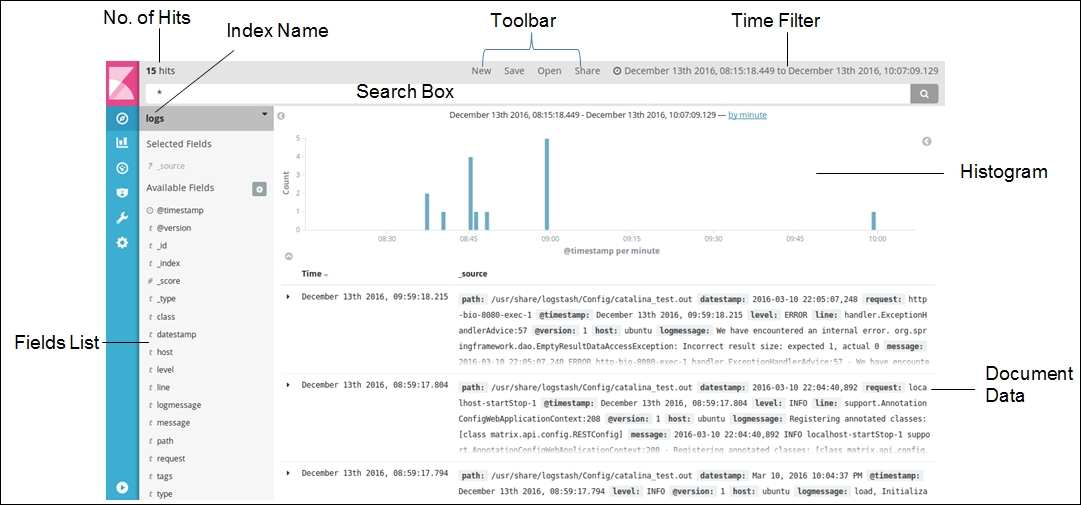1081x505 pixels.
Task: Click the search magnifier button
Action: tap(924, 93)
